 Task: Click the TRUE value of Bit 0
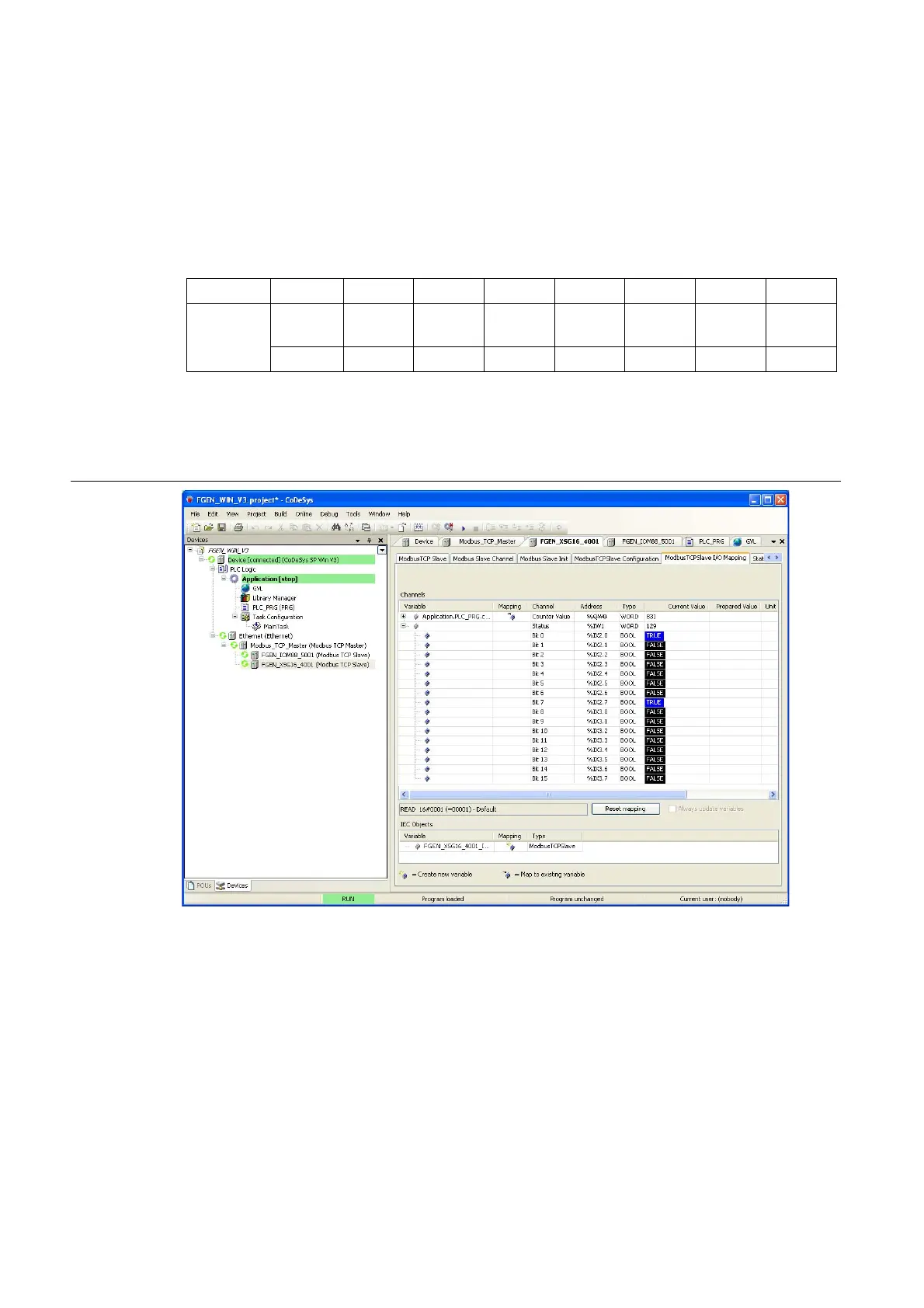coord(654,635)
